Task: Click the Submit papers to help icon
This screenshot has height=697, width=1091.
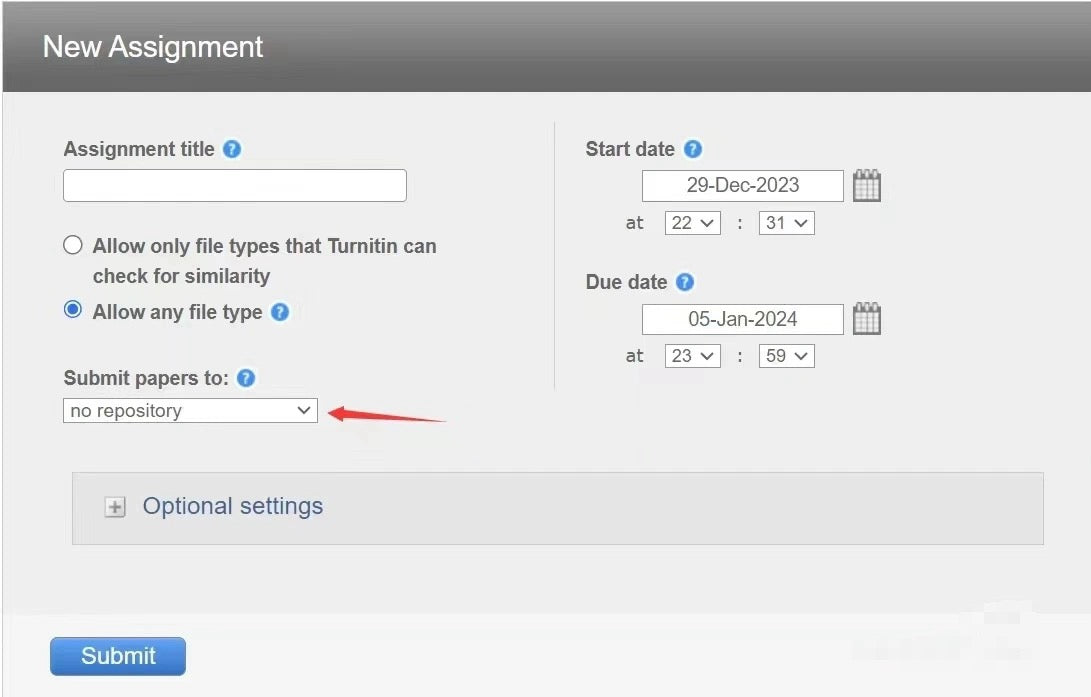Action: tap(246, 378)
